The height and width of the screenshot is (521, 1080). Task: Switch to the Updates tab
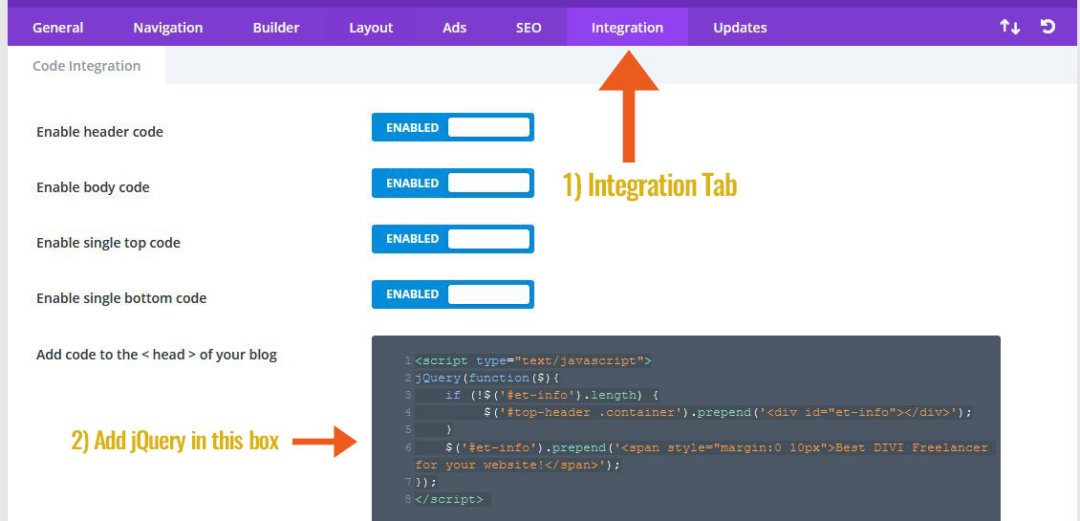pyautogui.click(x=740, y=28)
